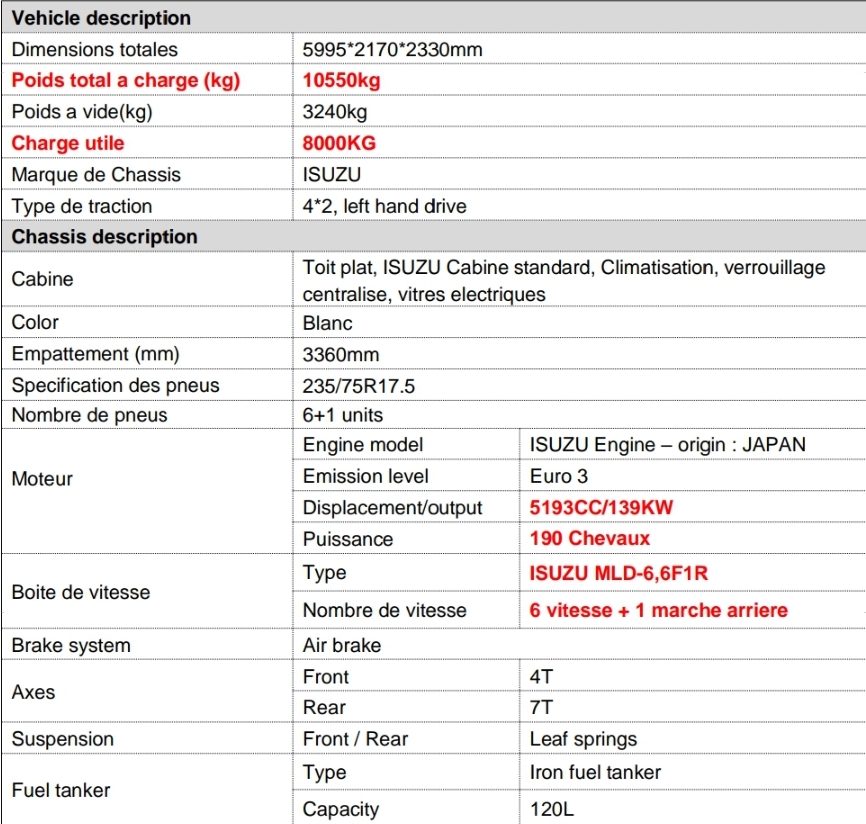Viewport: 866px width, 824px height.
Task: Select the value 'Iron fuel tanker'
Action: point(595,773)
